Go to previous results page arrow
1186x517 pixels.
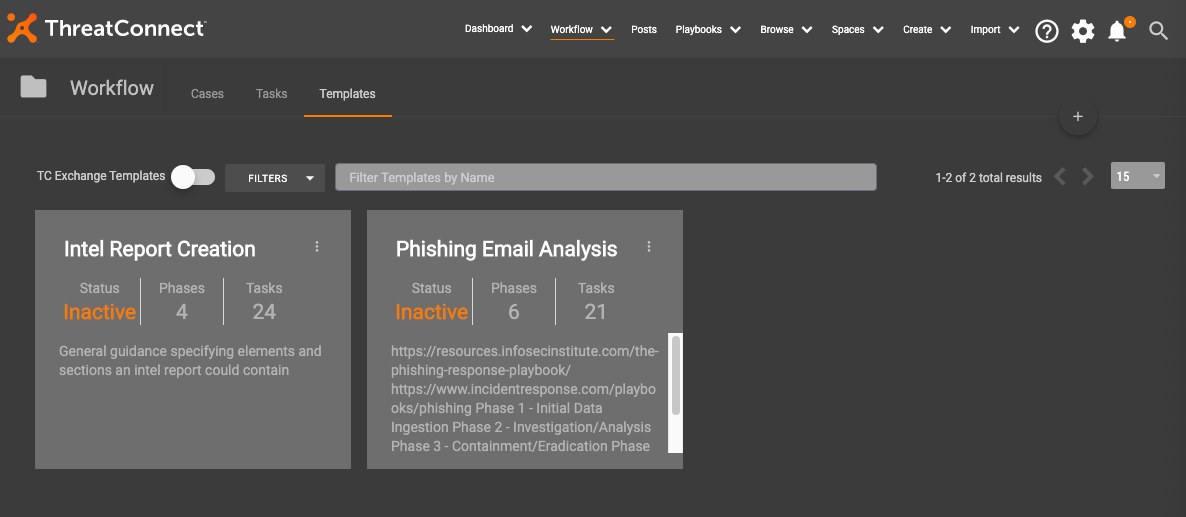(x=1060, y=177)
